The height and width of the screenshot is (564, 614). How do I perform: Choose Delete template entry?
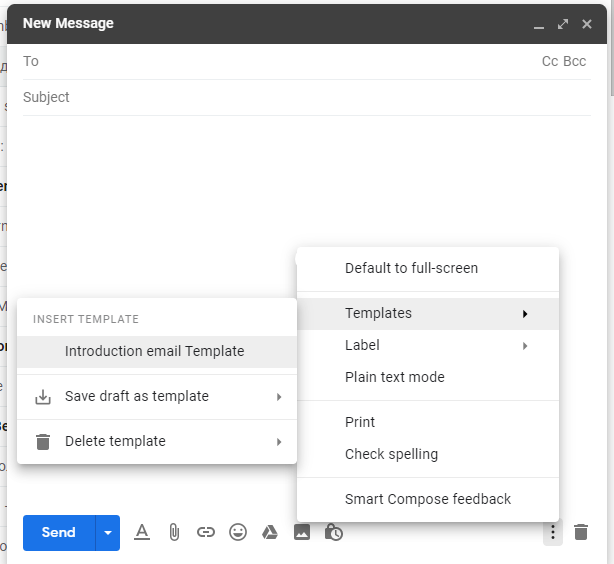pos(157,442)
